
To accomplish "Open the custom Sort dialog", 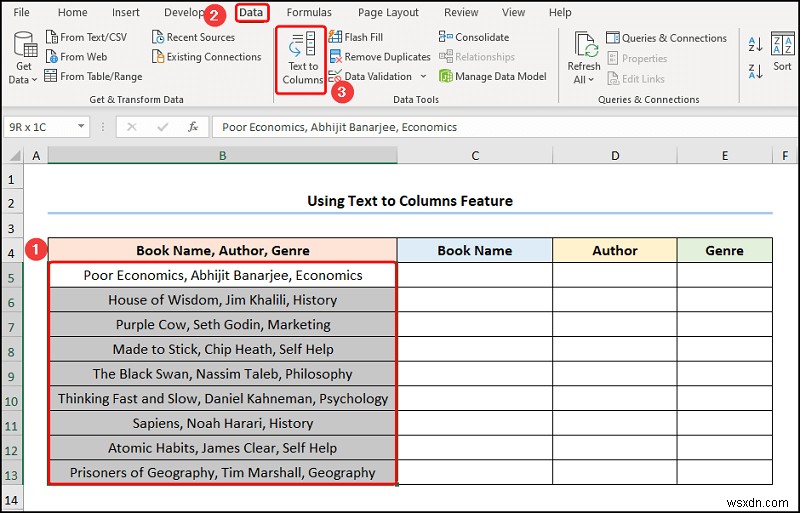I will click(x=782, y=52).
